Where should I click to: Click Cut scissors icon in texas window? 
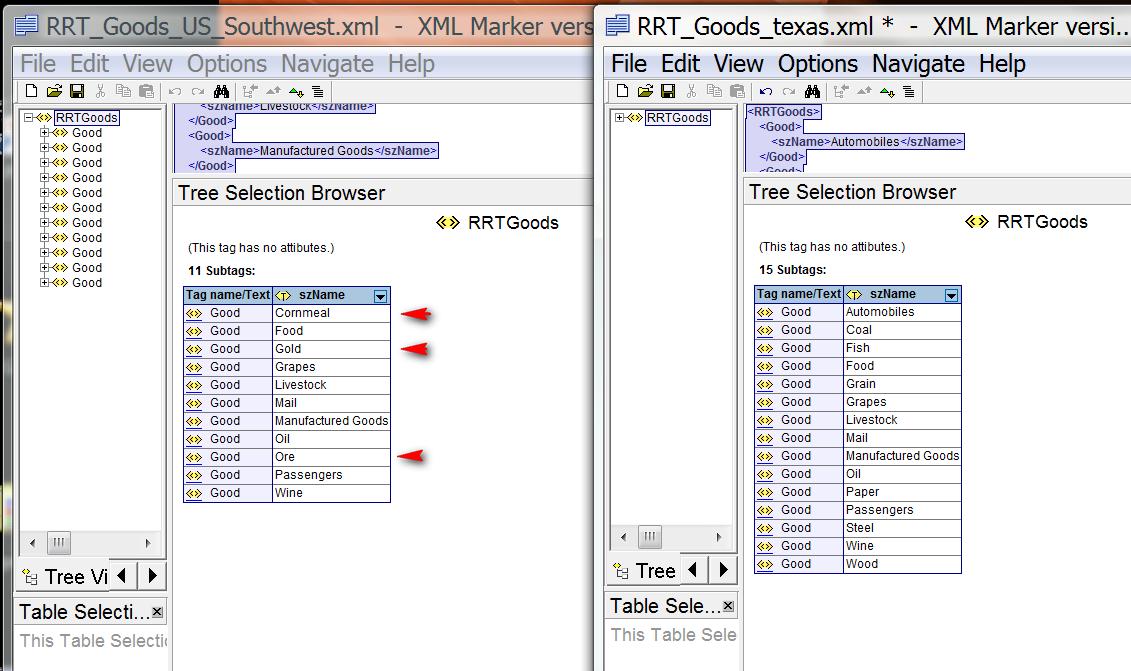[x=692, y=91]
